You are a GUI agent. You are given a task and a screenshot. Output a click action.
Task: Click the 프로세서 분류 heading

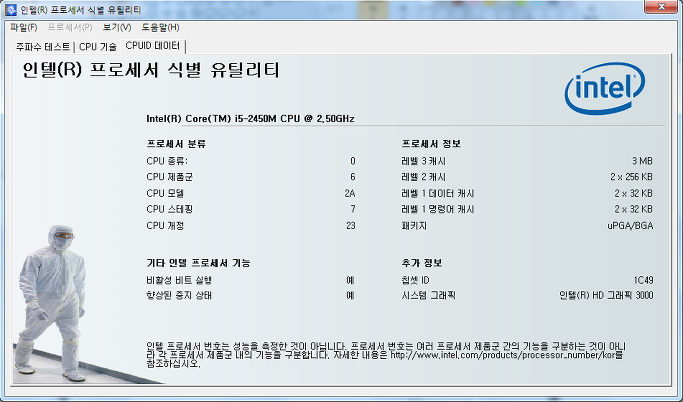tap(176, 144)
